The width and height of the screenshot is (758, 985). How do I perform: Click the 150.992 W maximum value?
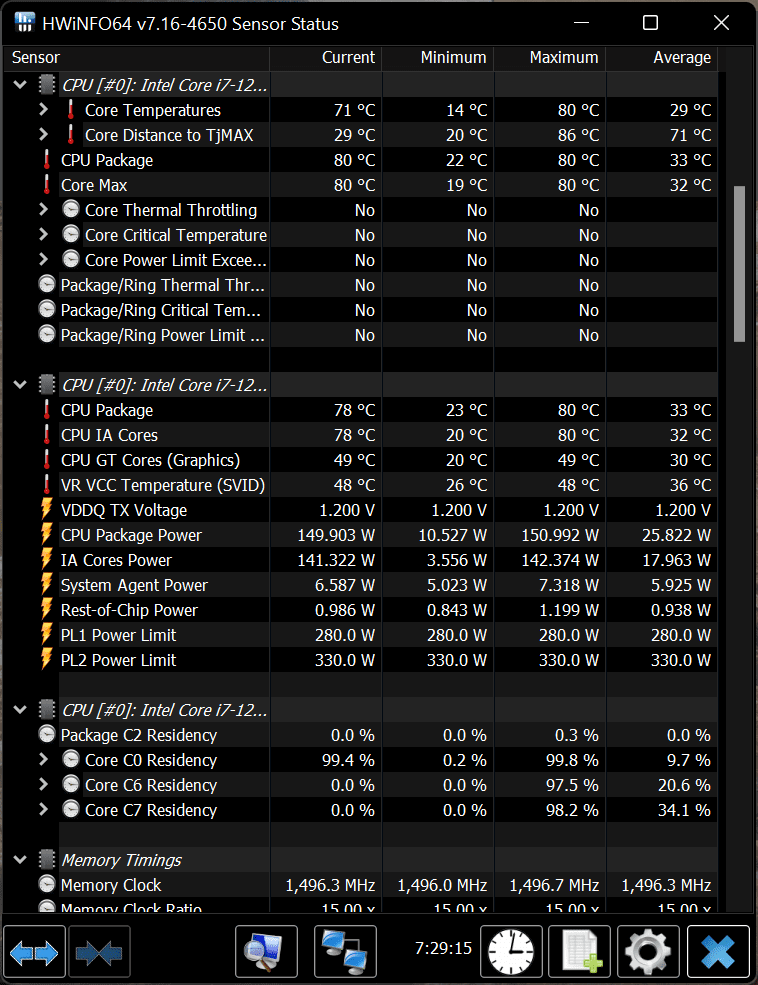[560, 535]
